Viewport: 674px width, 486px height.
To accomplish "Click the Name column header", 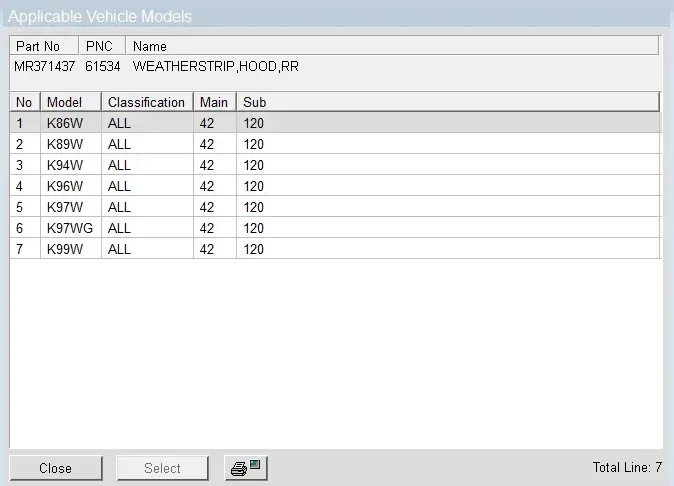I will (x=392, y=46).
